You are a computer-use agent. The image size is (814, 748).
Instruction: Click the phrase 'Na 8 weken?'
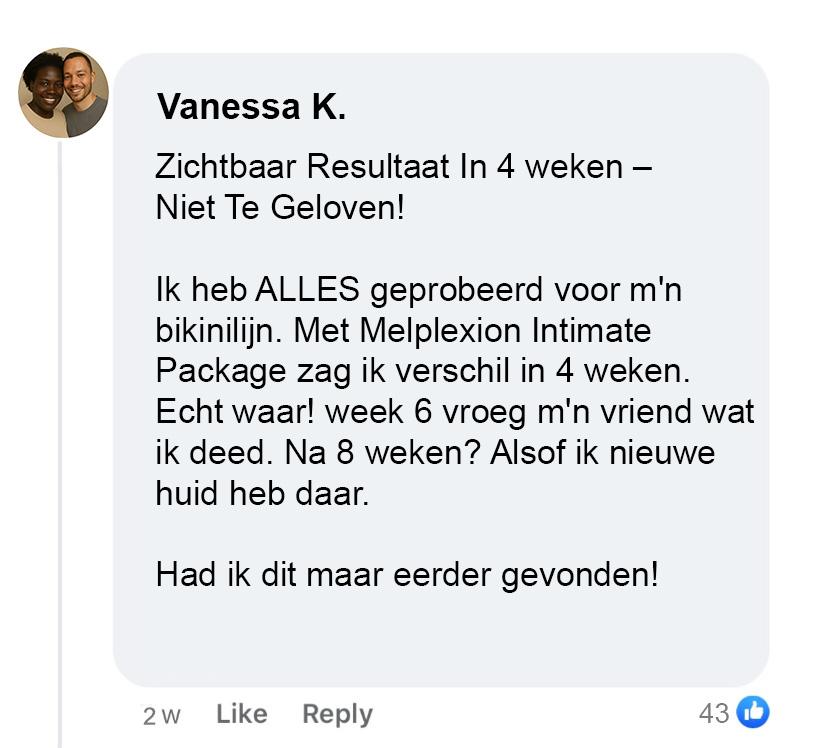[x=382, y=453]
